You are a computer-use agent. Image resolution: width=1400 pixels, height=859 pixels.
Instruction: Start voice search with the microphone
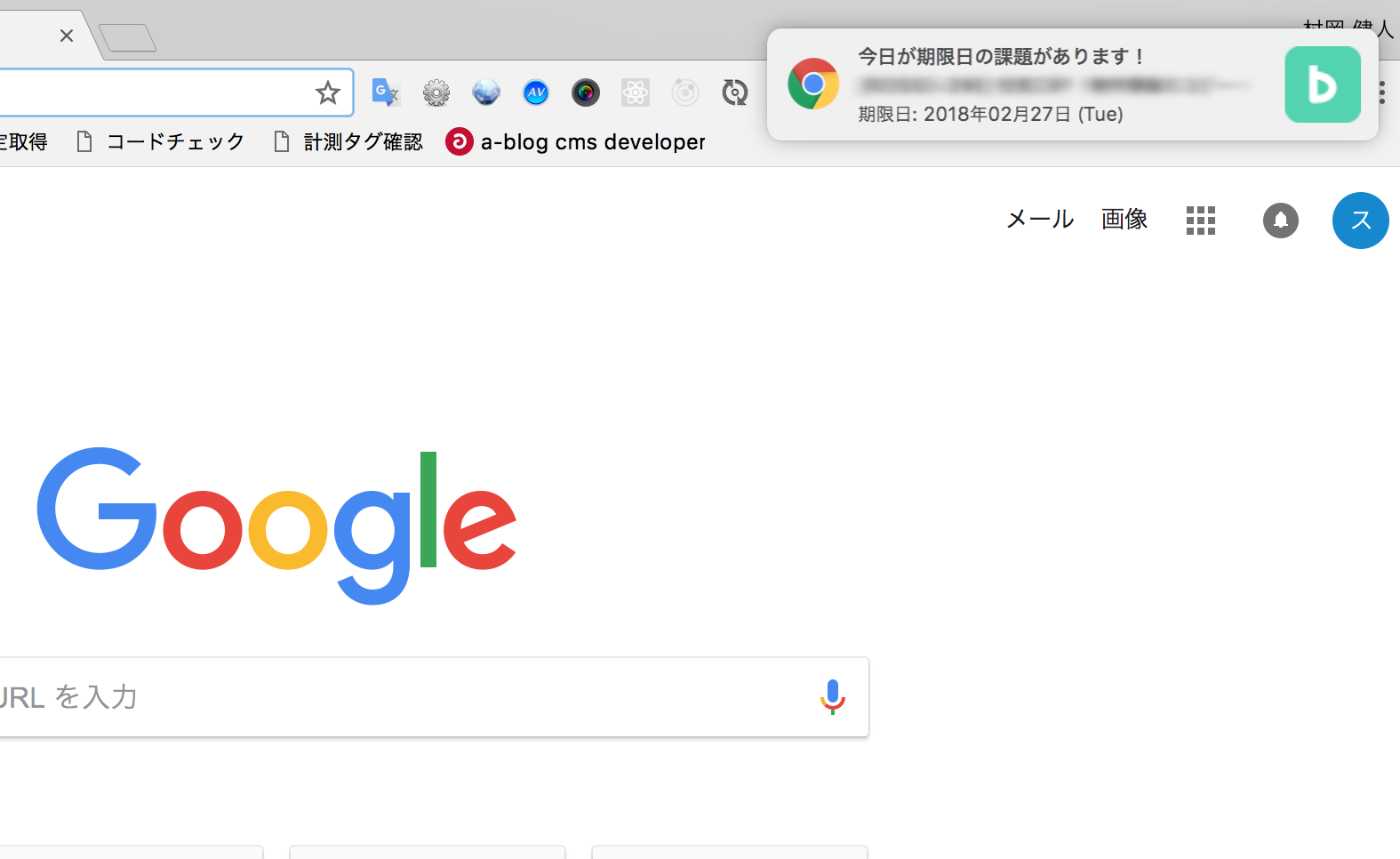click(x=833, y=697)
